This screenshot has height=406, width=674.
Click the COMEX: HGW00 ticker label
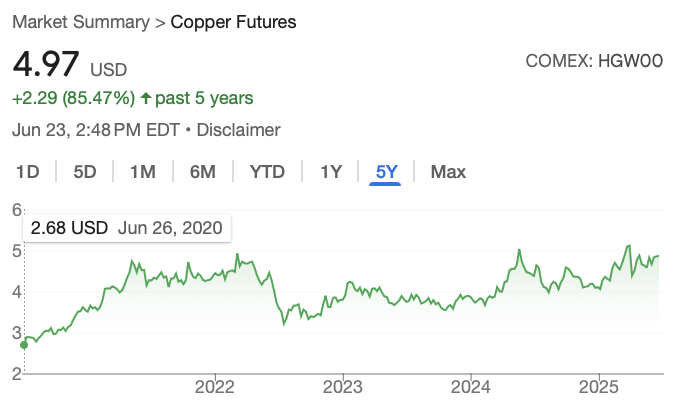click(594, 61)
